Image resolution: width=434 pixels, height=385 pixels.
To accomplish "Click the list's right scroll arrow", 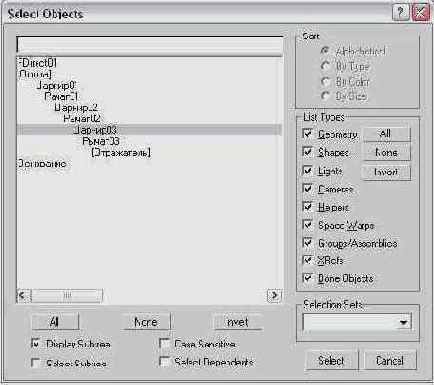I will [x=274, y=295].
